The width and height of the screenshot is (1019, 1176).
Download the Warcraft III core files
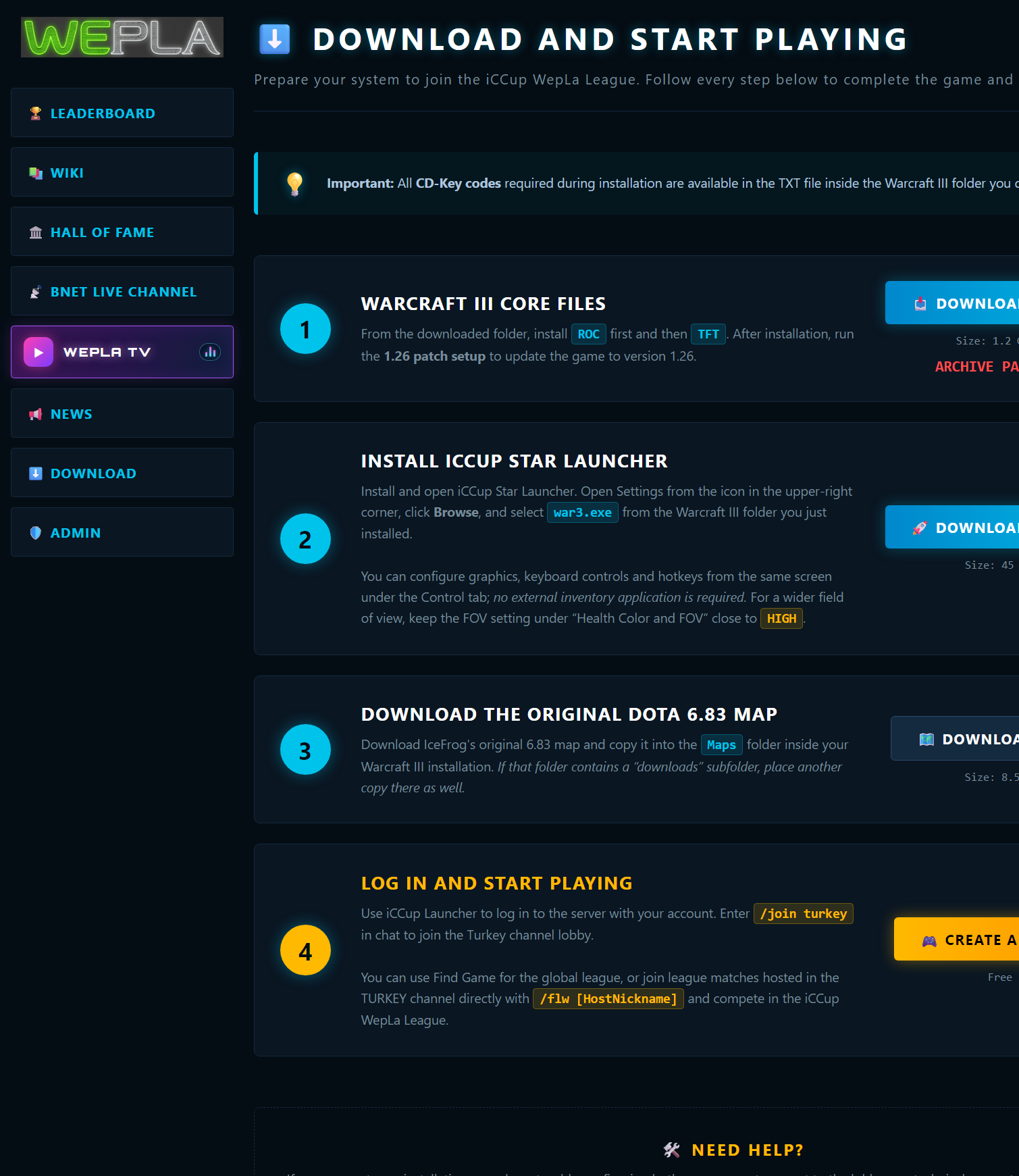point(952,303)
